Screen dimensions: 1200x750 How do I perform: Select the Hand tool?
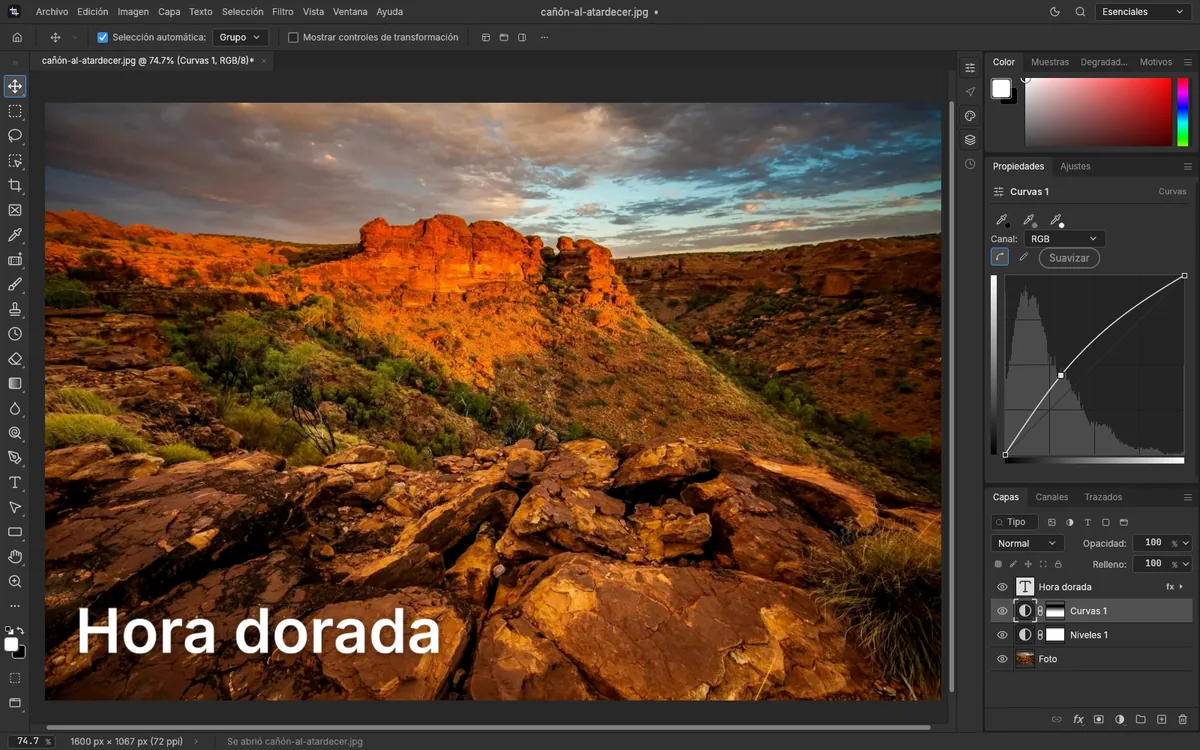(15, 556)
